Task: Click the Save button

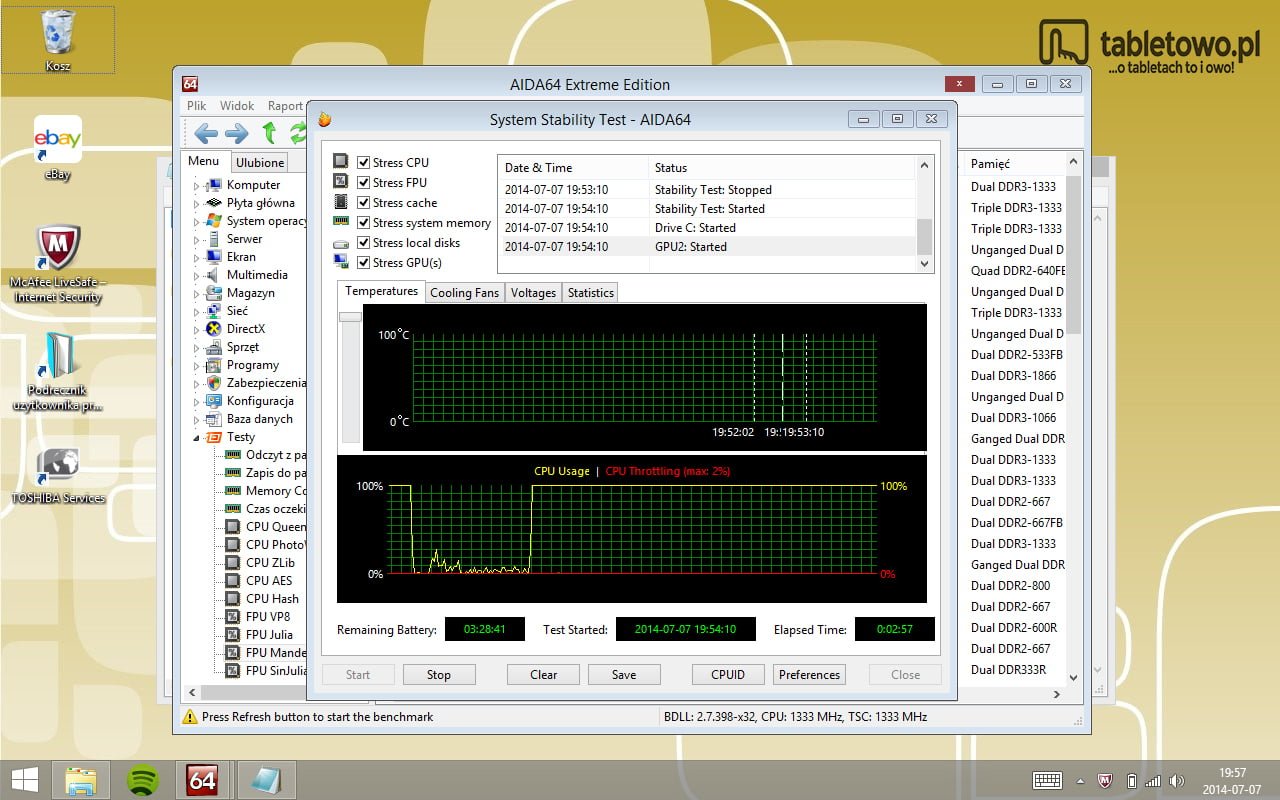Action: pos(624,674)
